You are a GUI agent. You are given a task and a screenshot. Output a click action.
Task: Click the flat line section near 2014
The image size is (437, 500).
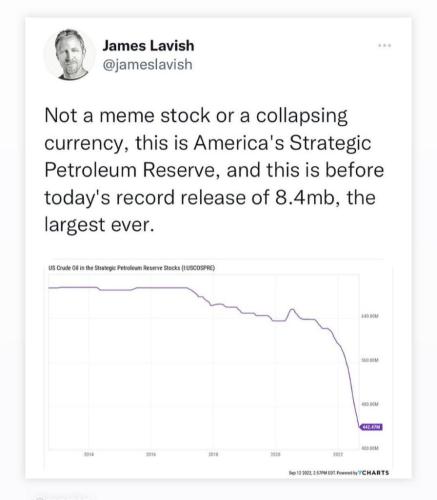click(73, 287)
